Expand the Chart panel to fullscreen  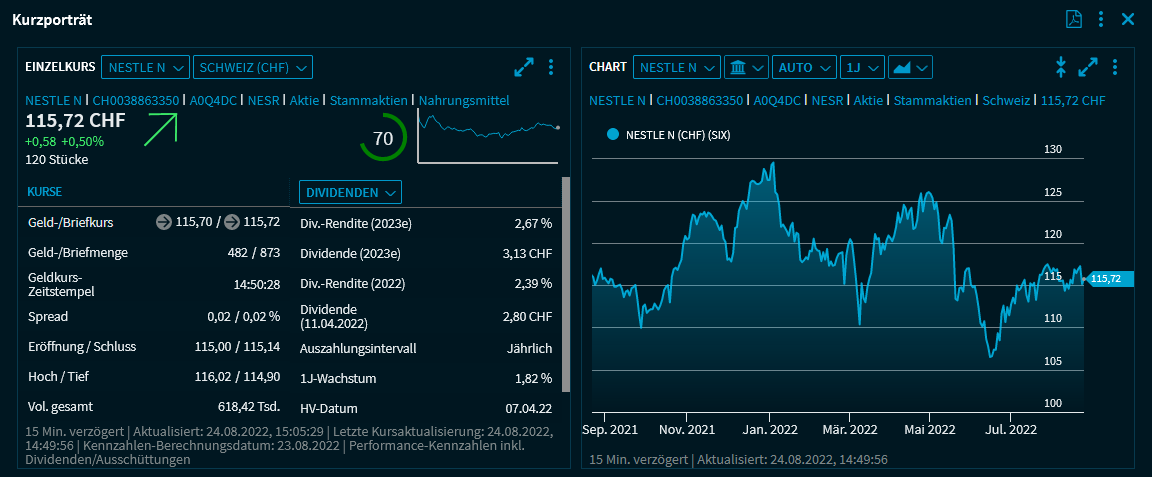click(1088, 67)
